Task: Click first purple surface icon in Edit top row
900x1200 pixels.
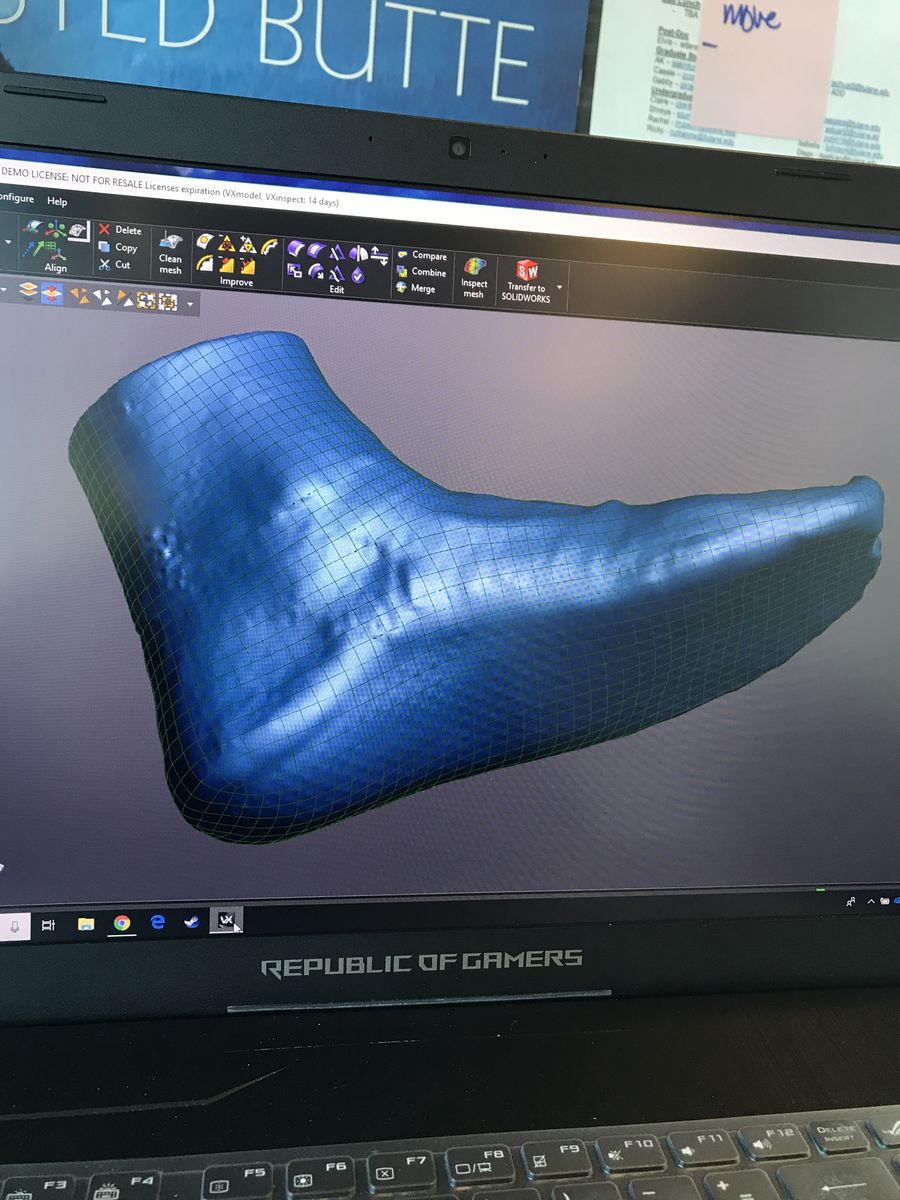Action: [x=296, y=248]
